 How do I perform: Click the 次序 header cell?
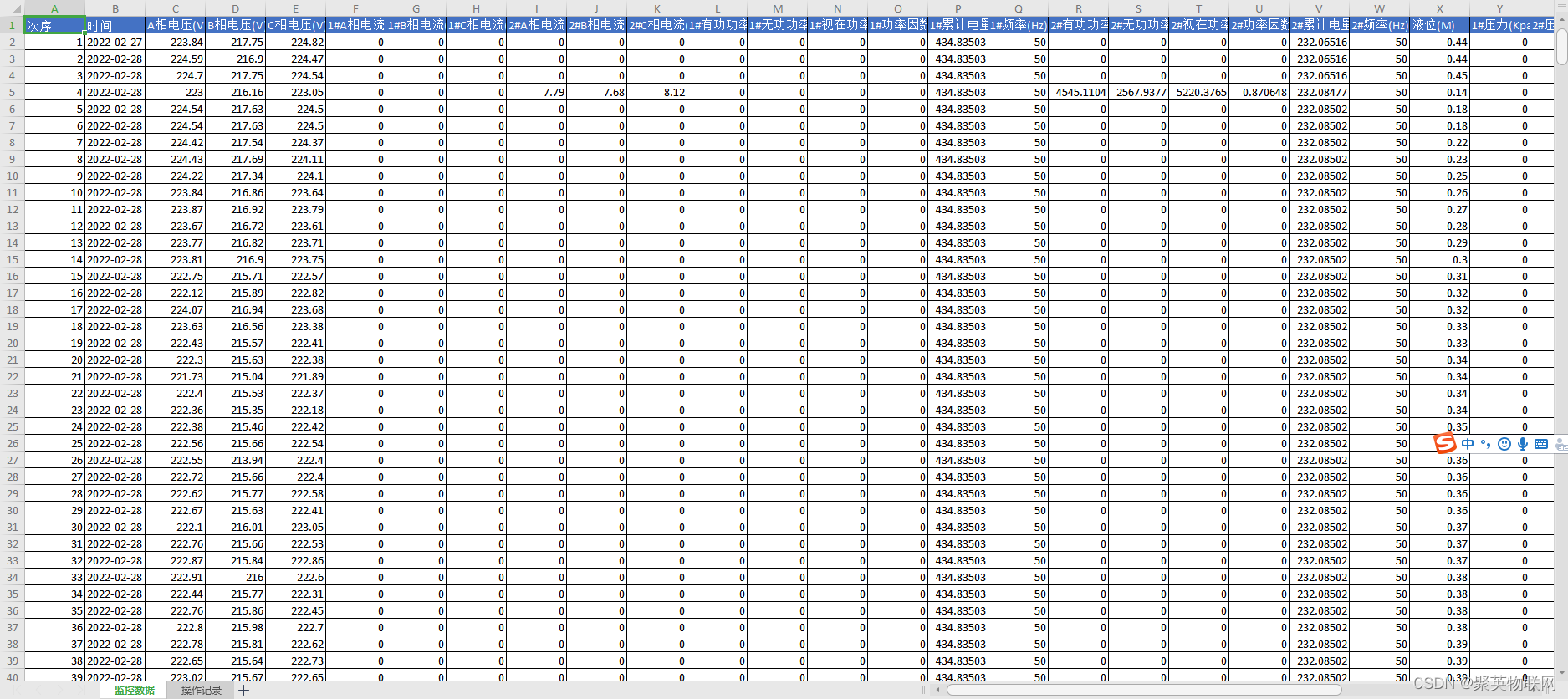[x=55, y=25]
